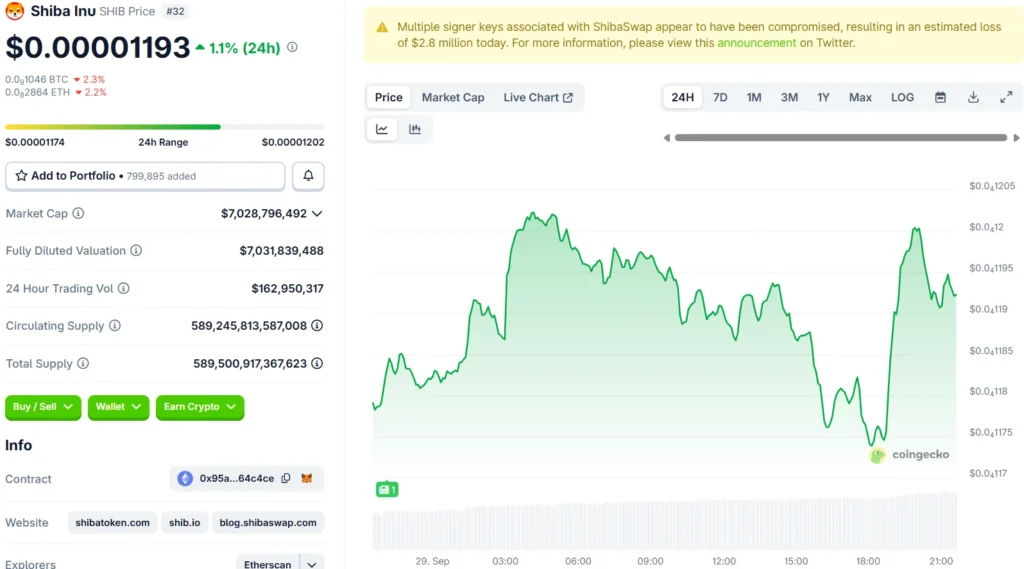Open the Earn Crypto dropdown
The width and height of the screenshot is (1024, 569).
click(200, 407)
